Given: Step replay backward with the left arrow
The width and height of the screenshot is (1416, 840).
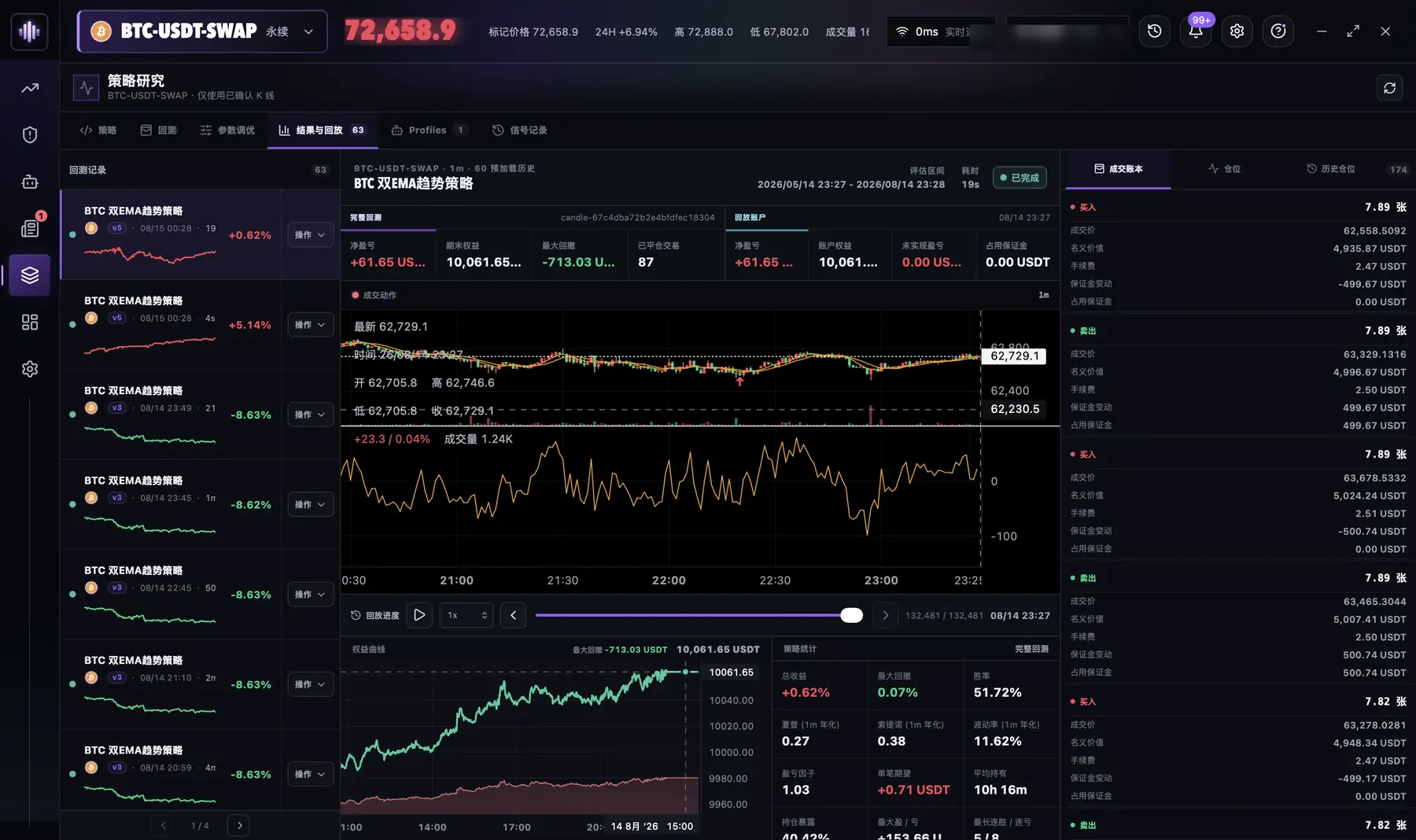Looking at the screenshot, I should [x=513, y=615].
